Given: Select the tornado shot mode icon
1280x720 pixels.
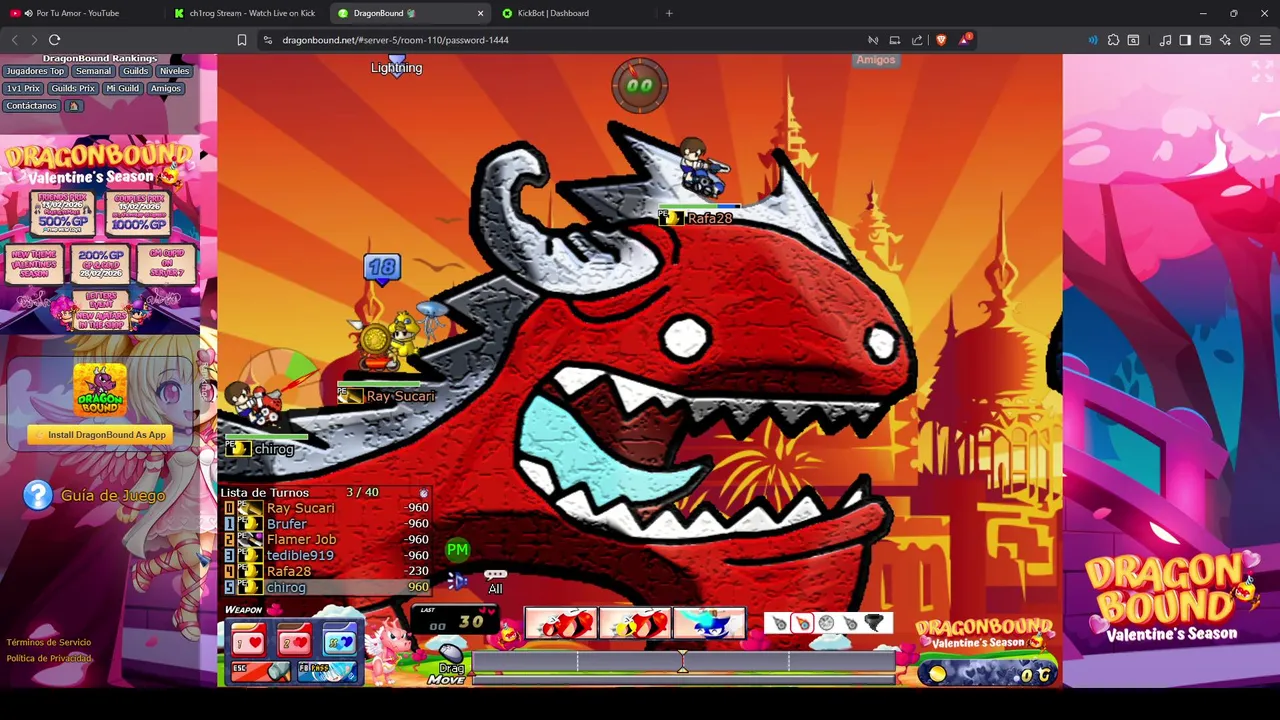Looking at the screenshot, I should click(x=874, y=624).
